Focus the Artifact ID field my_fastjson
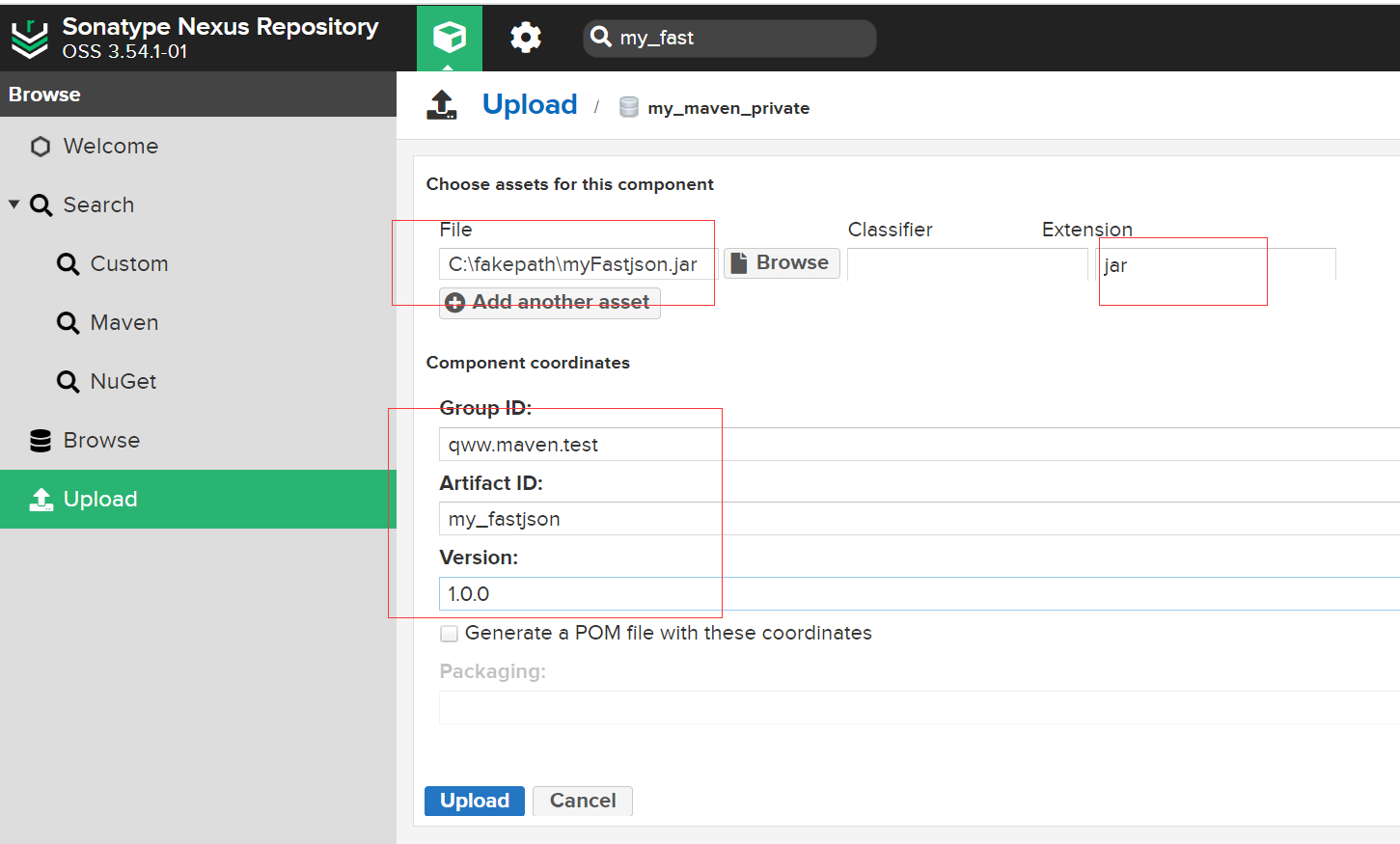 click(x=920, y=519)
